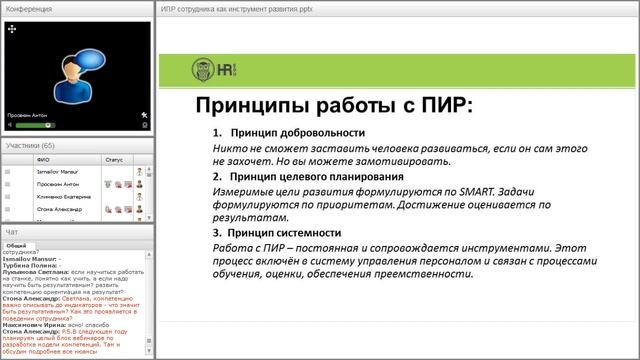Select participant Клименко Екатерина
Screen dimensions: 640x360
(64, 197)
